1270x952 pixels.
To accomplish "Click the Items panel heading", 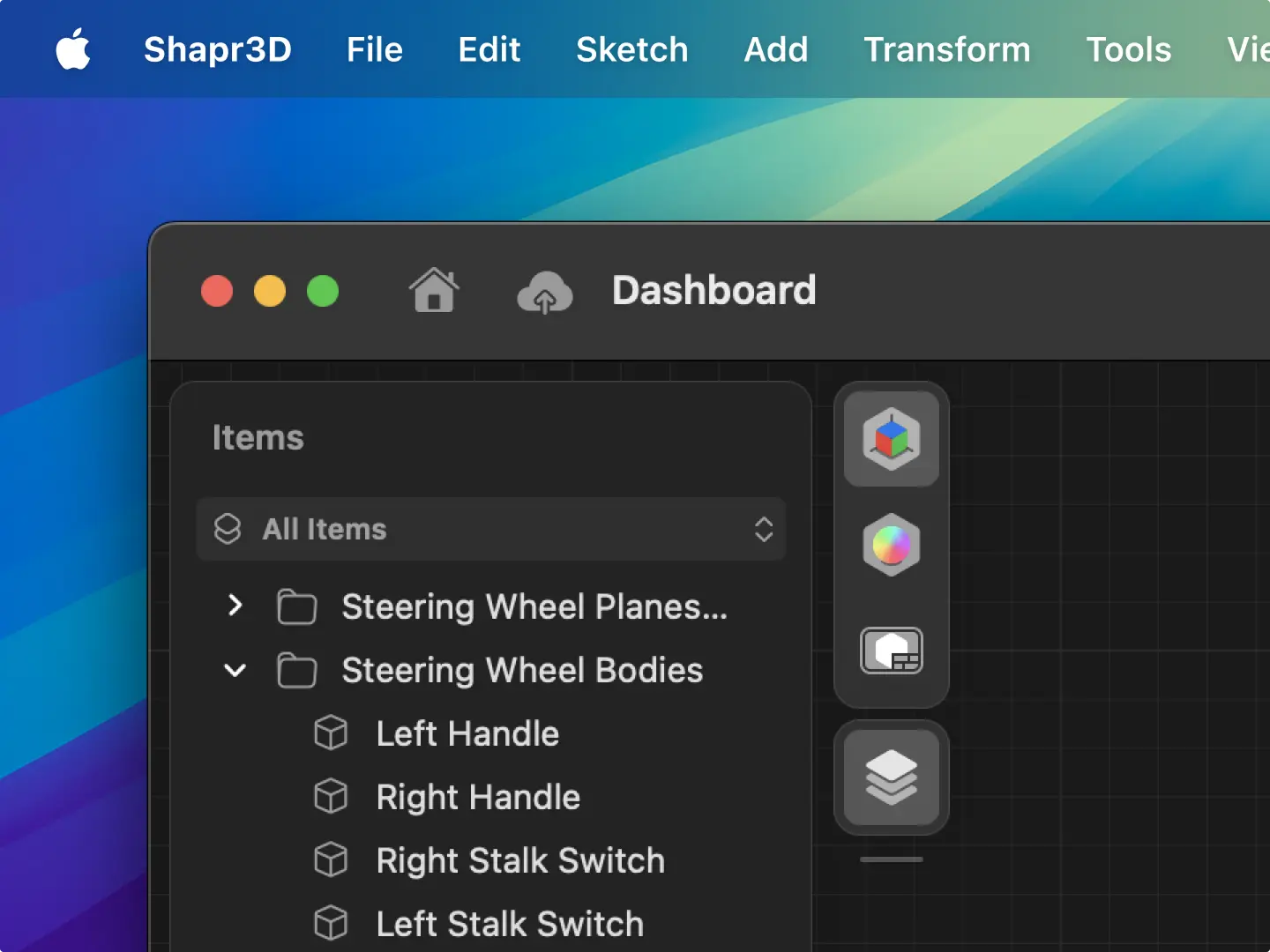I will [258, 438].
